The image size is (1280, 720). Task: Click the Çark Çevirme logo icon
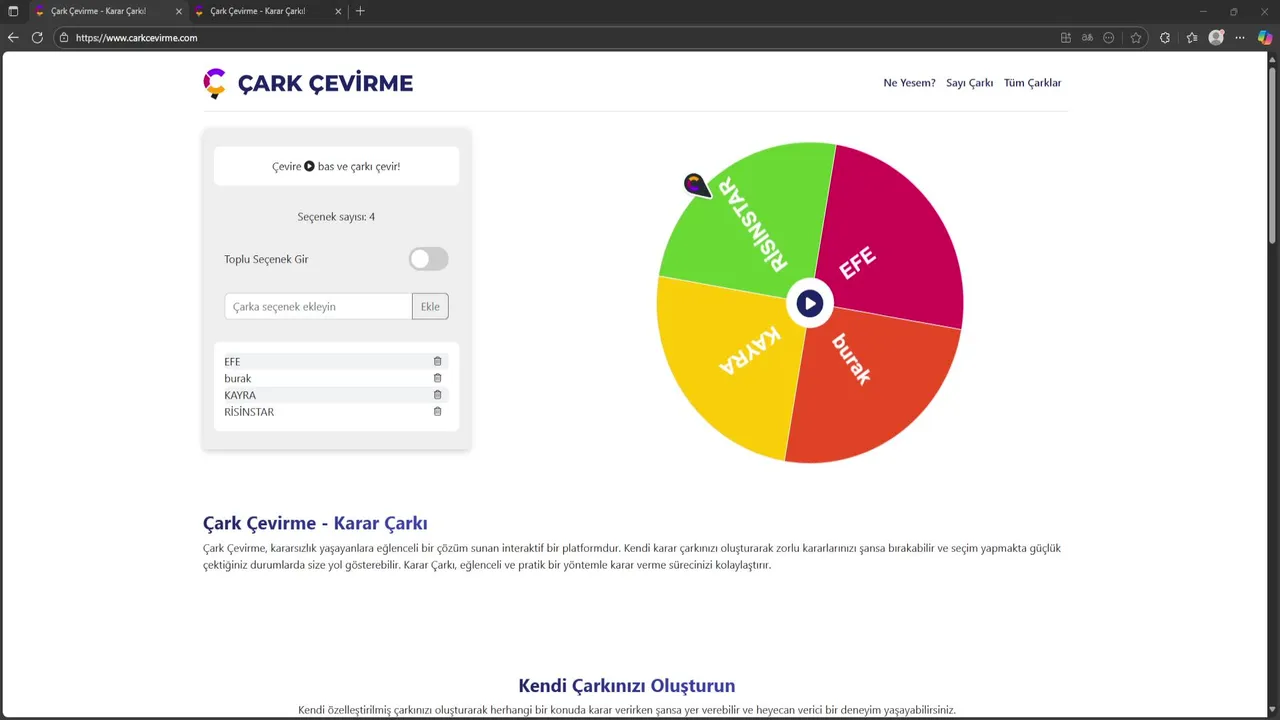pos(214,83)
